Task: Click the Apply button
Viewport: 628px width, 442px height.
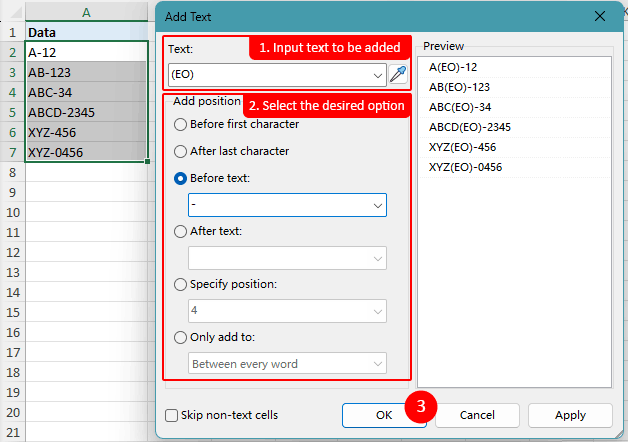Action: pyautogui.click(x=570, y=415)
